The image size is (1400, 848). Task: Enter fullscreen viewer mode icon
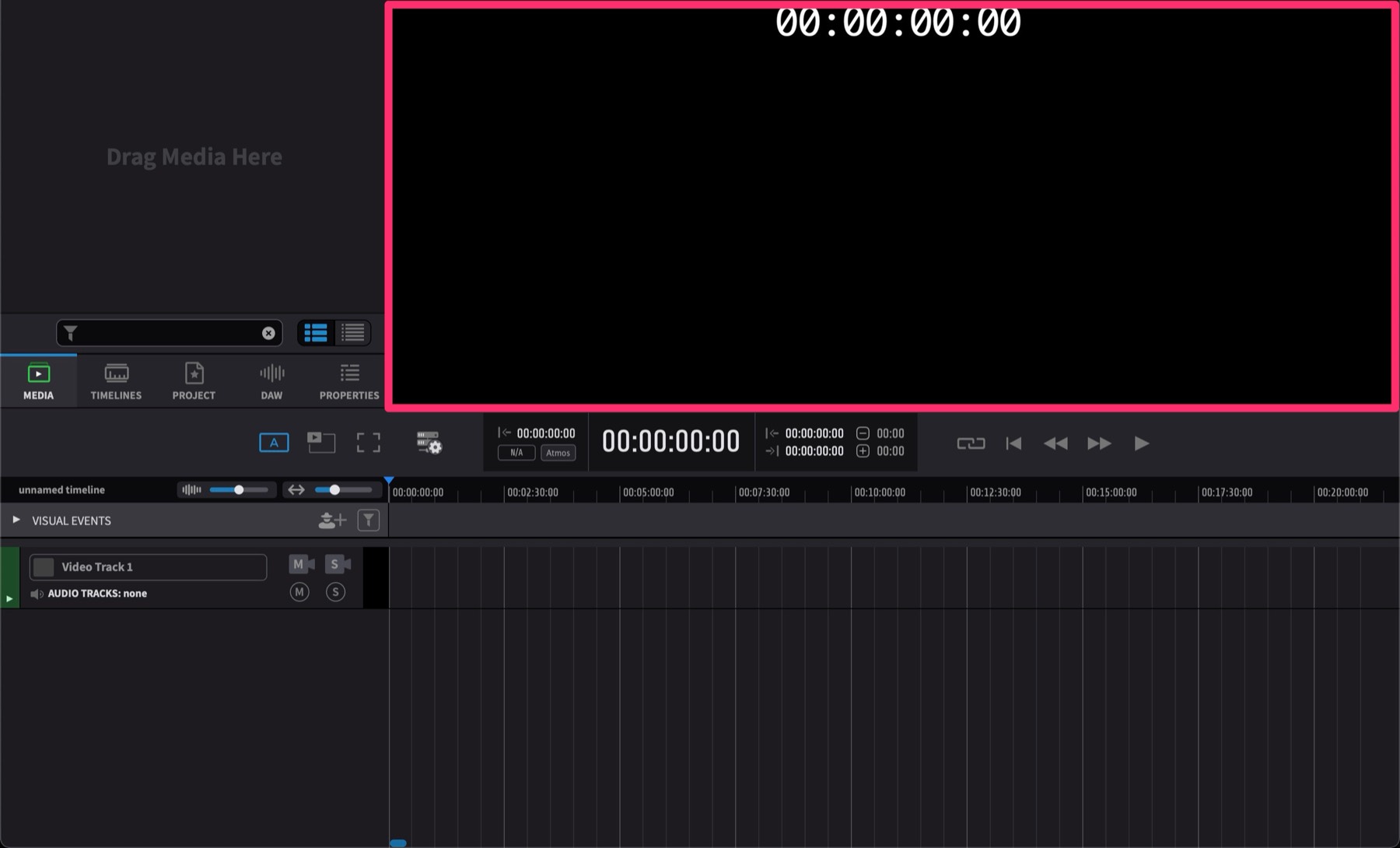point(369,443)
